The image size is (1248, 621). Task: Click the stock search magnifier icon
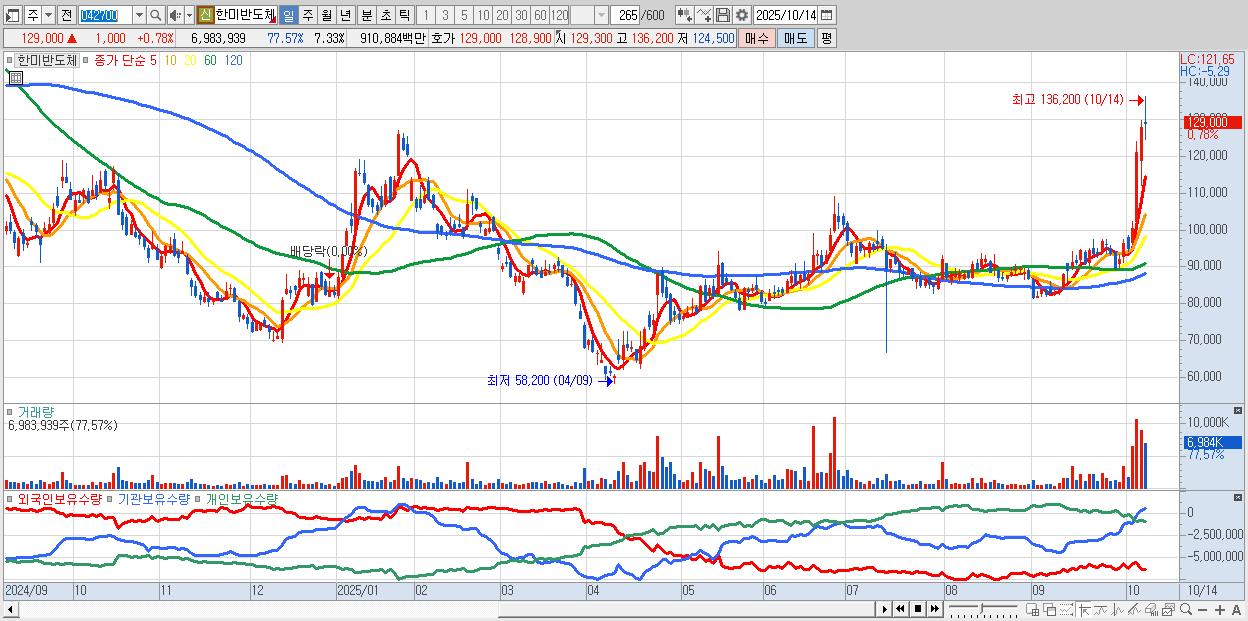click(155, 16)
